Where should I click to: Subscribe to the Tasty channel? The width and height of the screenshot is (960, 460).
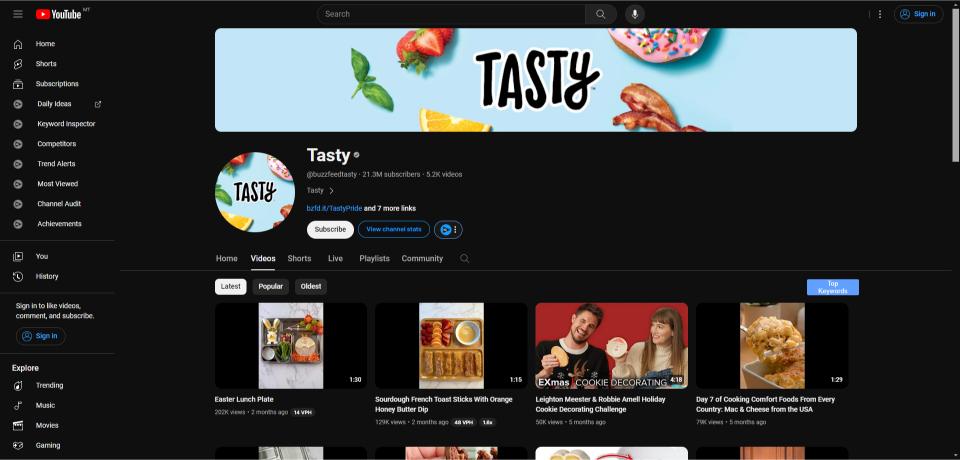331,230
